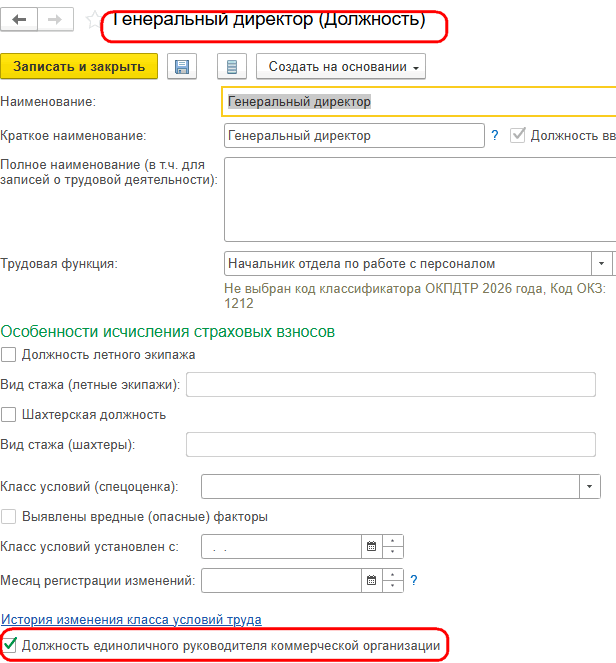Open Создать на основании menu

click(341, 66)
